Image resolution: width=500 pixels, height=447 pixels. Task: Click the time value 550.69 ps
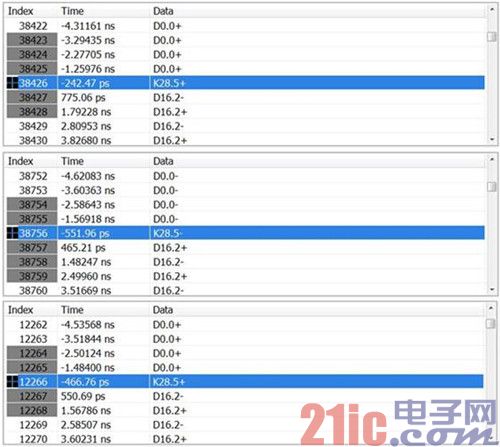pyautogui.click(x=83, y=396)
